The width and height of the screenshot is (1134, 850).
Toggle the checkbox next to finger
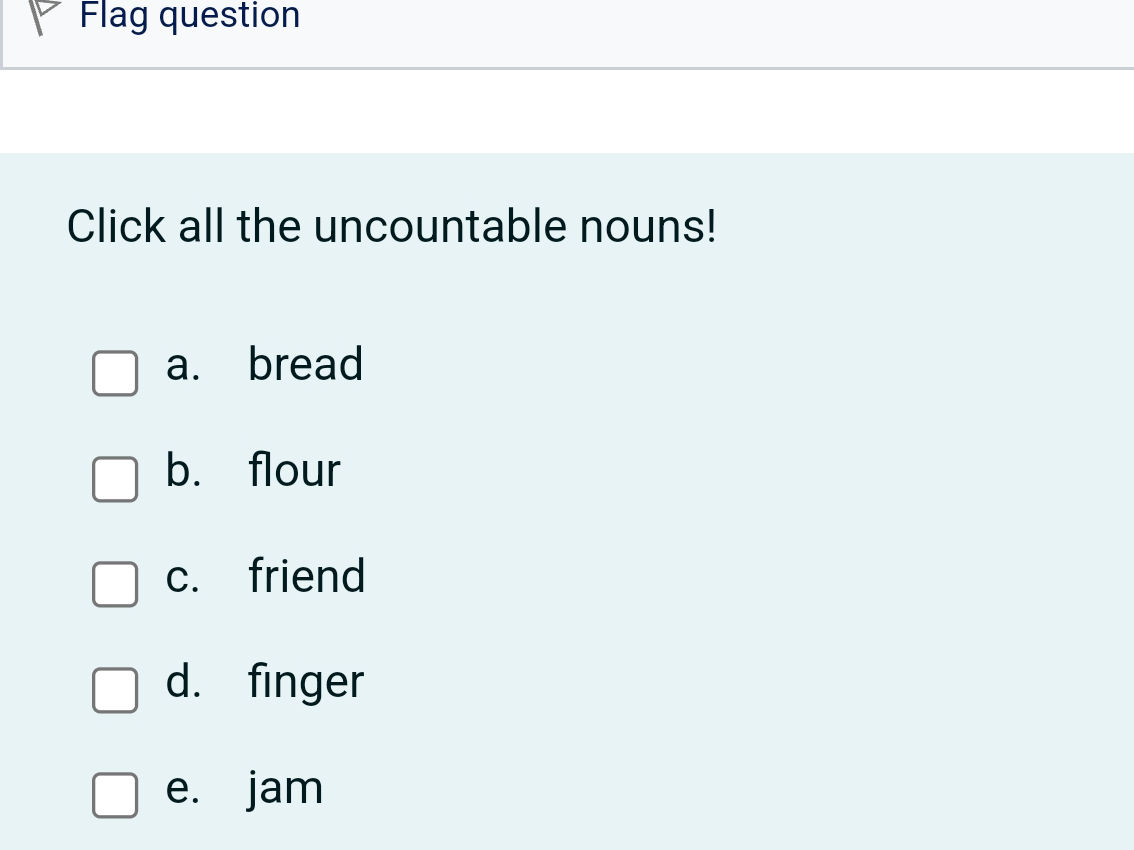[115, 690]
